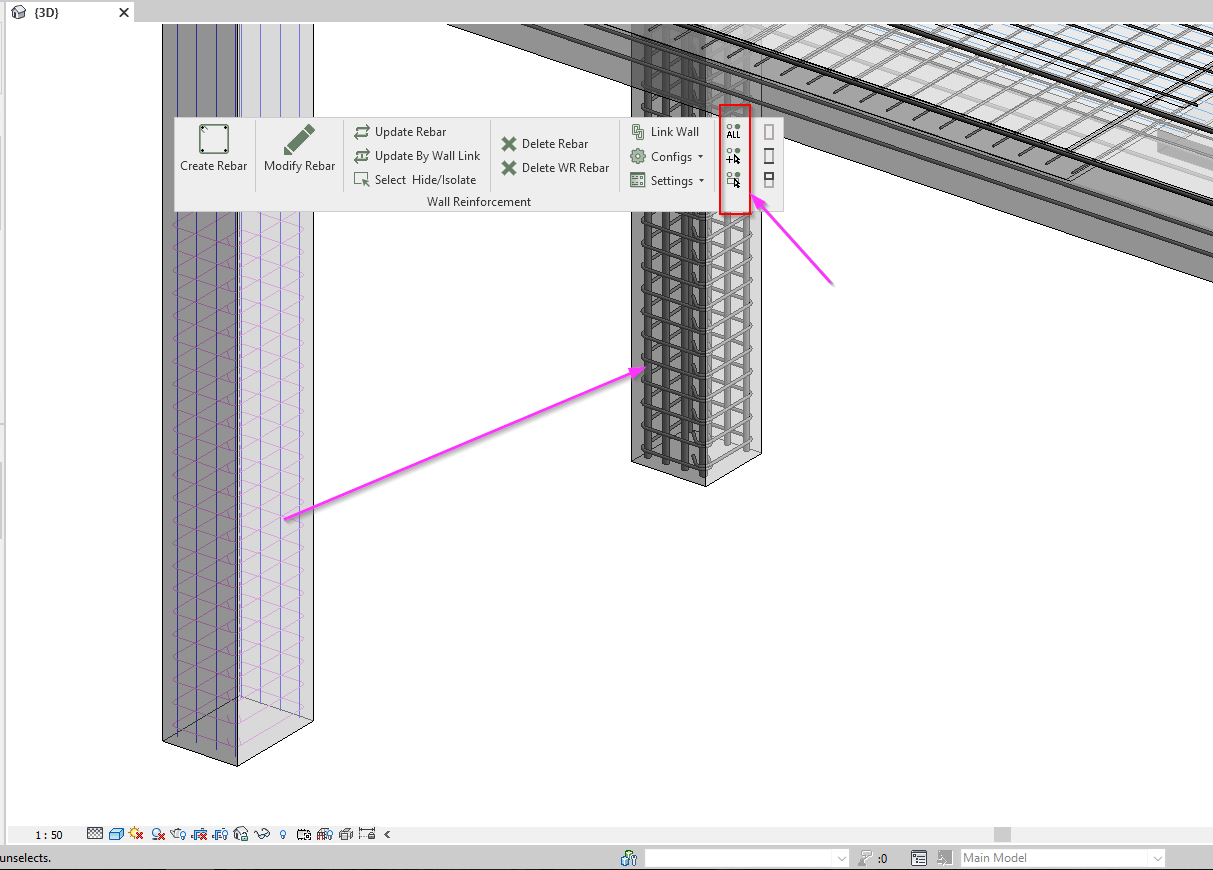
Task: Click the top gray rectangle ribbon icon
Action: click(x=769, y=132)
